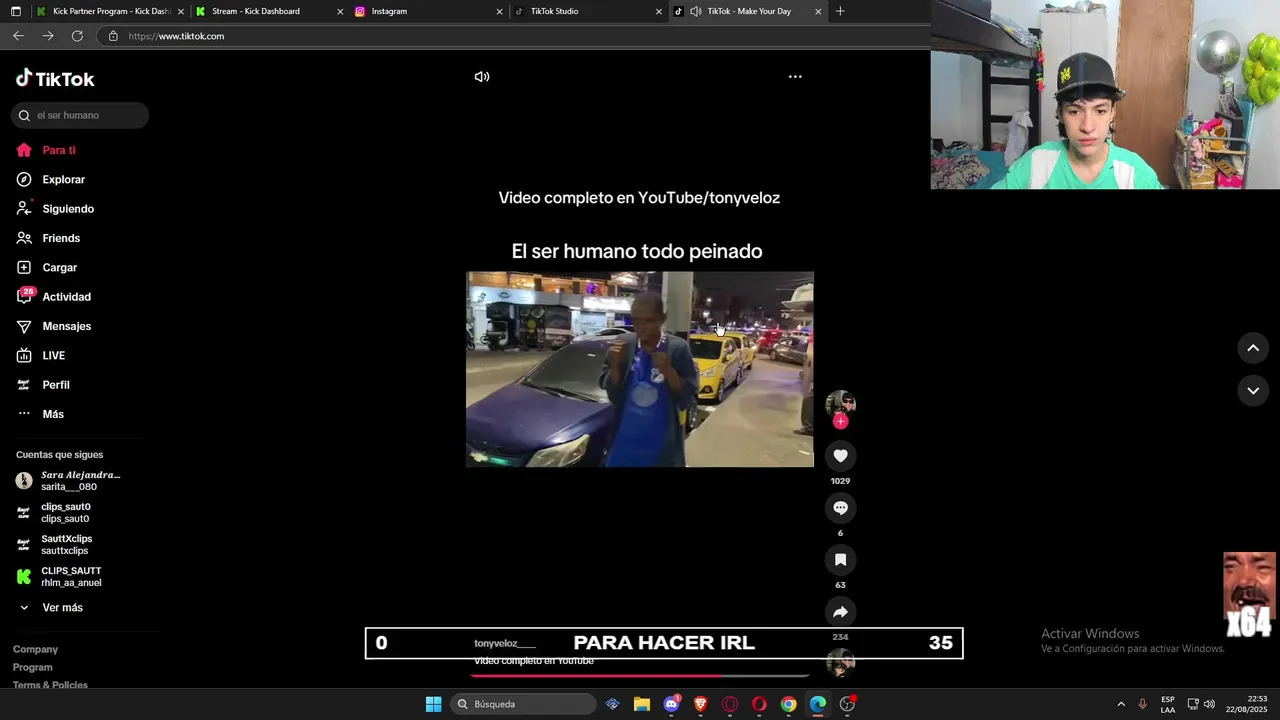Expand the Más menu

point(40,414)
